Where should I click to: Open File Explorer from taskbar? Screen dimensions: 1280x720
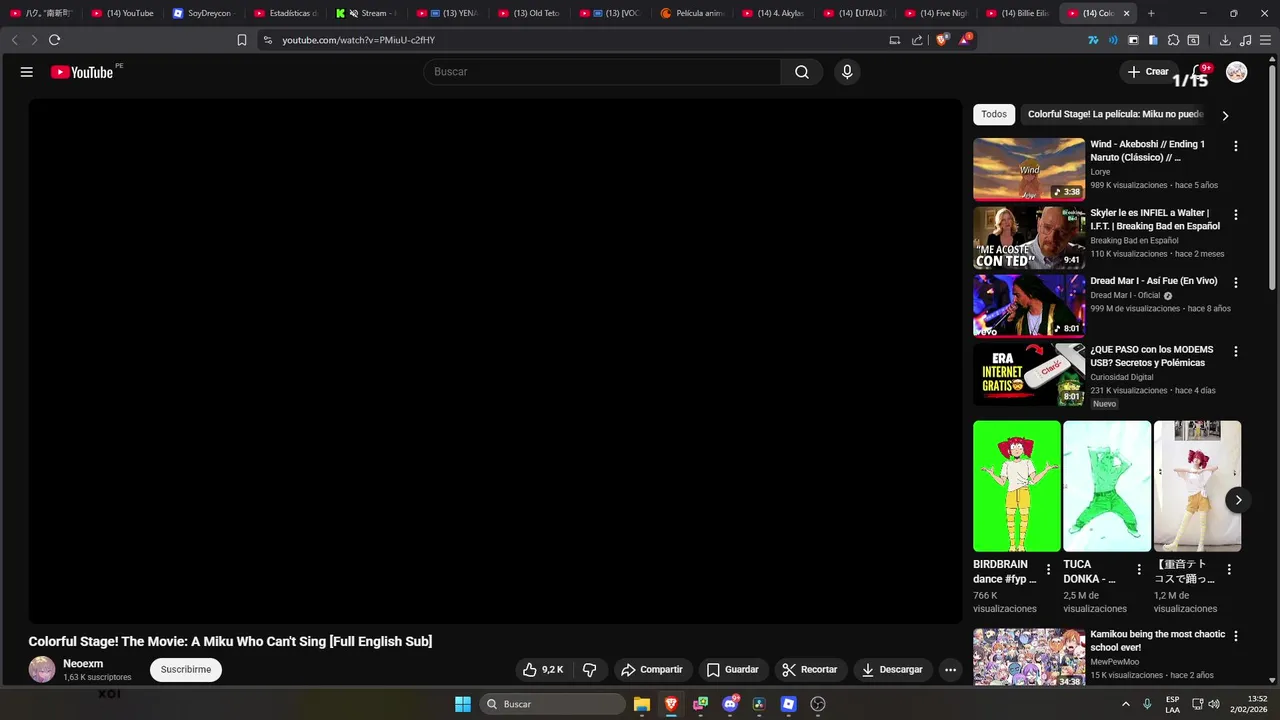coord(642,704)
